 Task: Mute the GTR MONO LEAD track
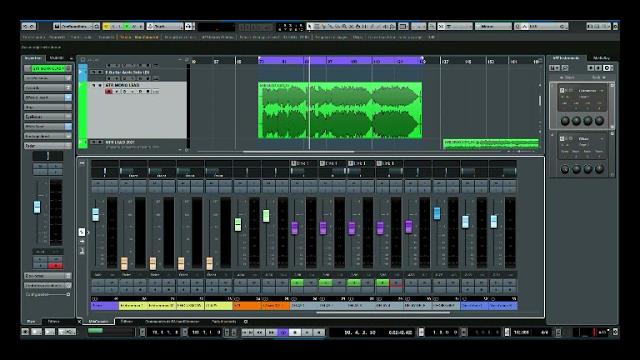[x=93, y=85]
